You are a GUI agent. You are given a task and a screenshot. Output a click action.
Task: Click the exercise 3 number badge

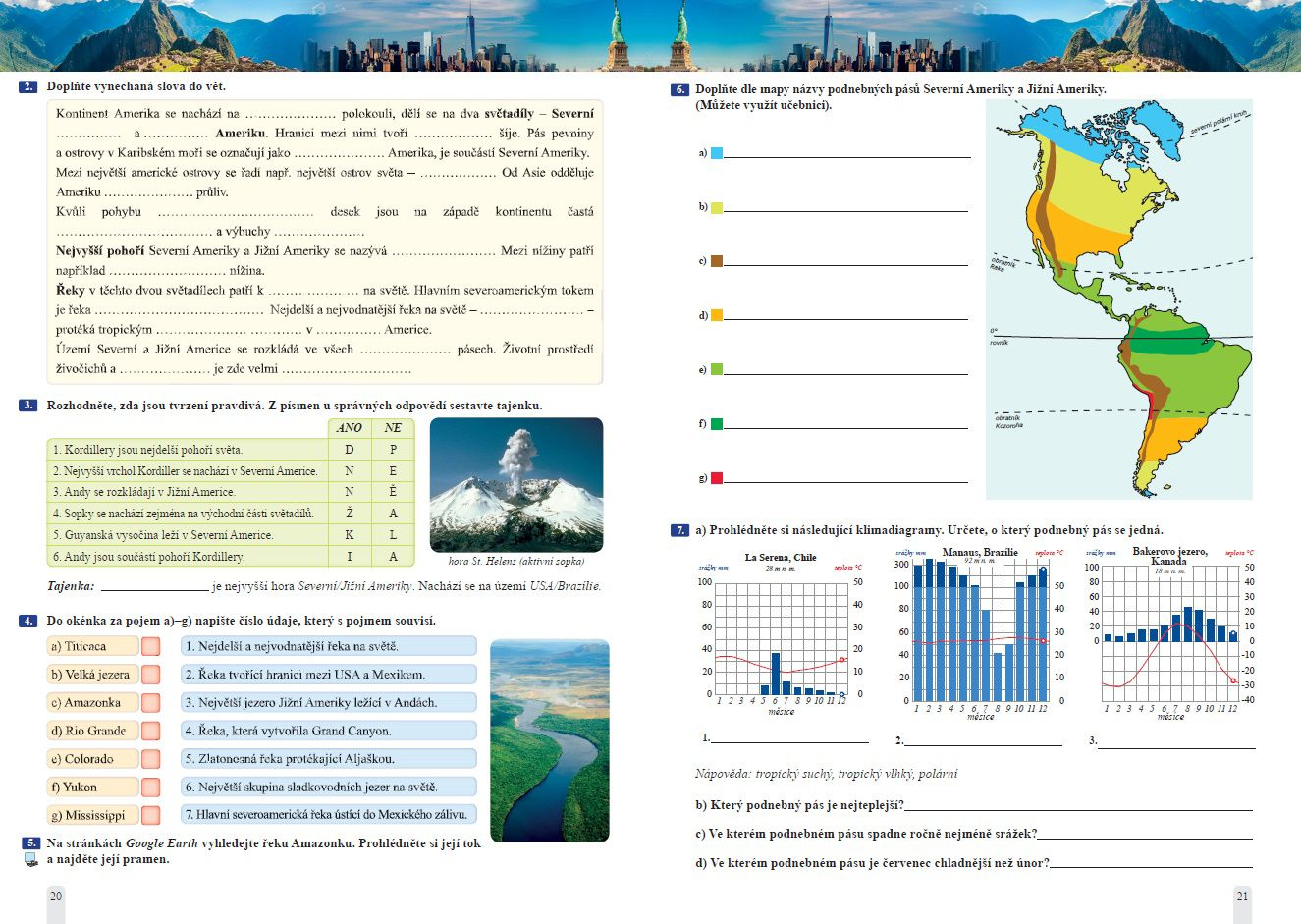(x=28, y=406)
